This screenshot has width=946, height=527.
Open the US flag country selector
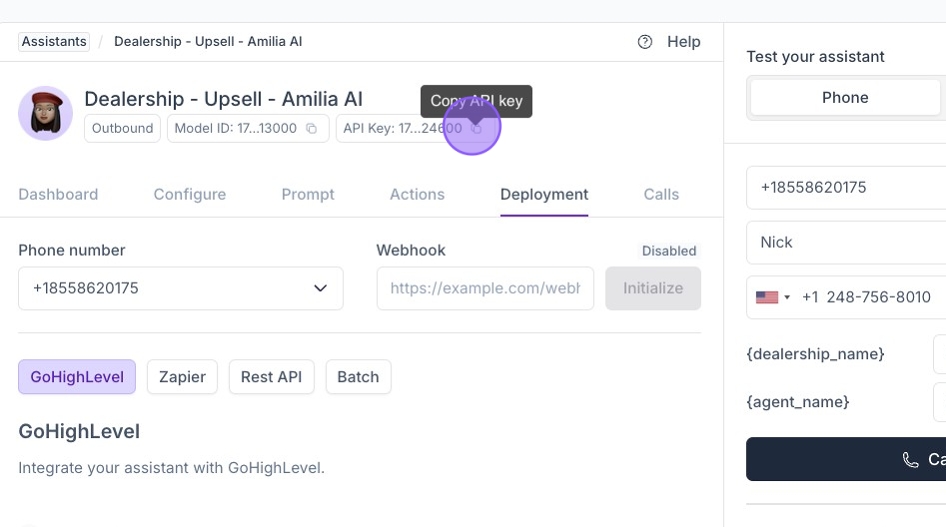coord(772,297)
